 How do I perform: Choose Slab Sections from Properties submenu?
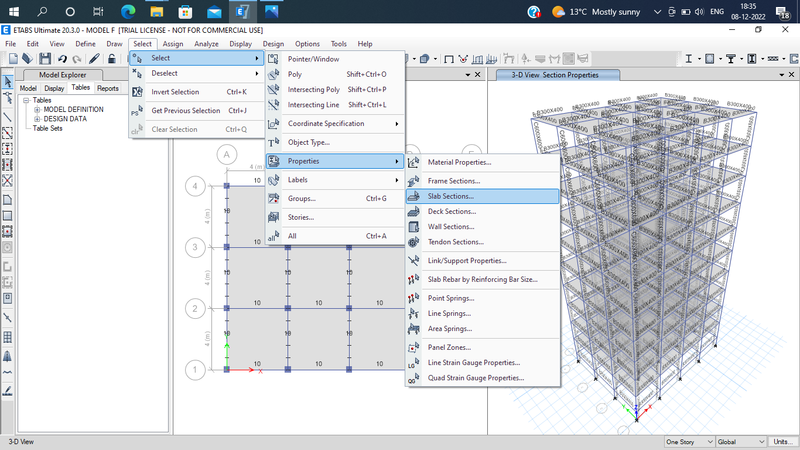tap(483, 196)
